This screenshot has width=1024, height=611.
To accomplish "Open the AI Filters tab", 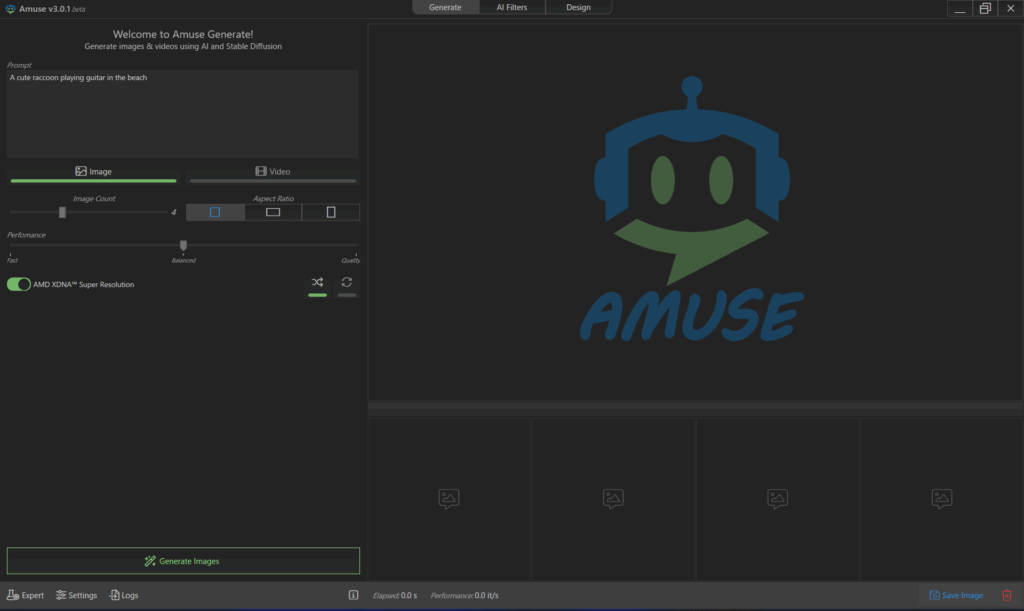I will [x=512, y=7].
